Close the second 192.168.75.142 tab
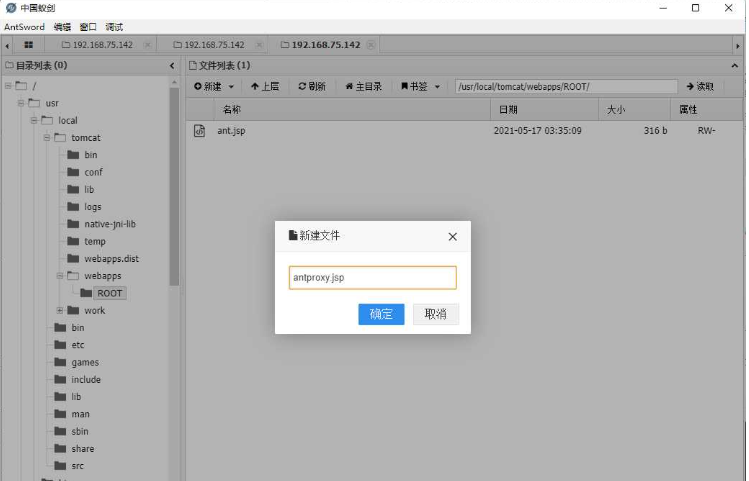Image resolution: width=749 pixels, height=481 pixels. click(x=259, y=45)
